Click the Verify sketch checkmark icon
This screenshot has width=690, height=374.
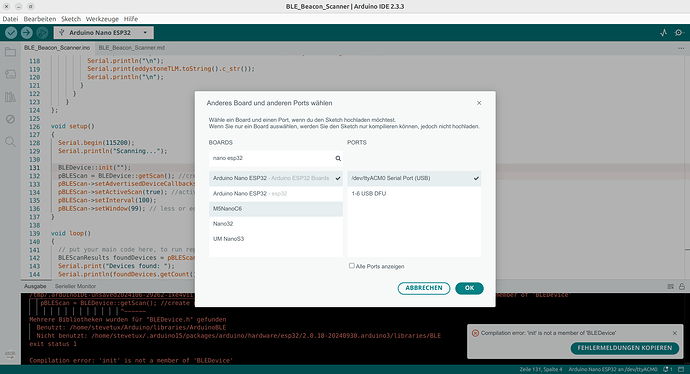pyautogui.click(x=11, y=33)
